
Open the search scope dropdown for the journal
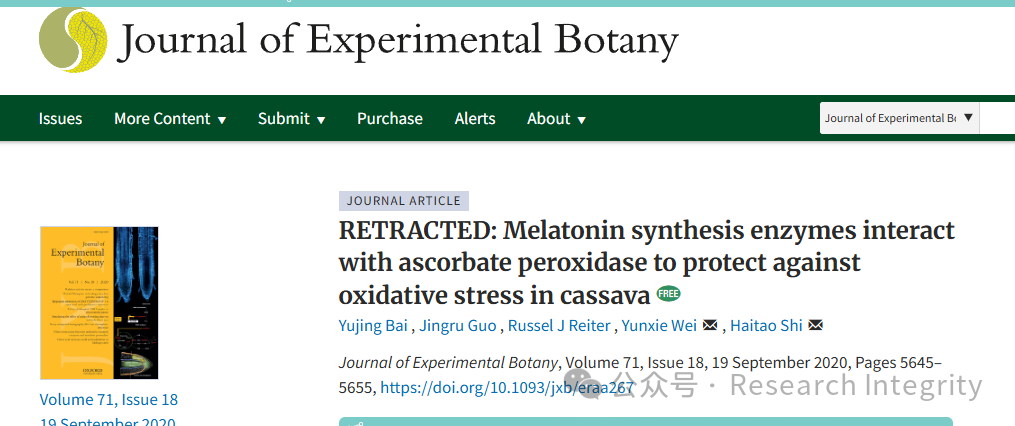point(900,118)
